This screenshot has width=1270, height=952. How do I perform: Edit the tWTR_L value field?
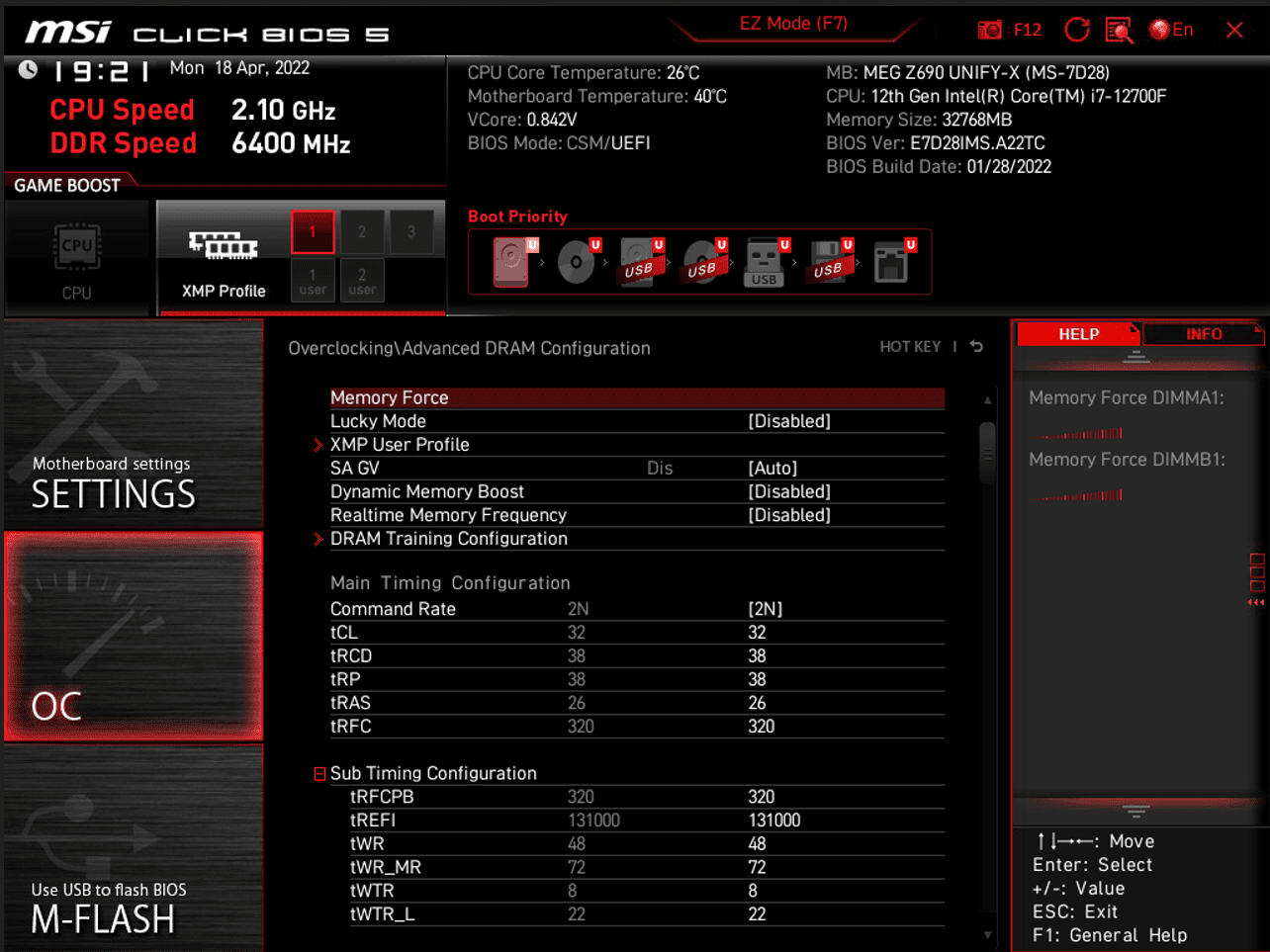(757, 914)
